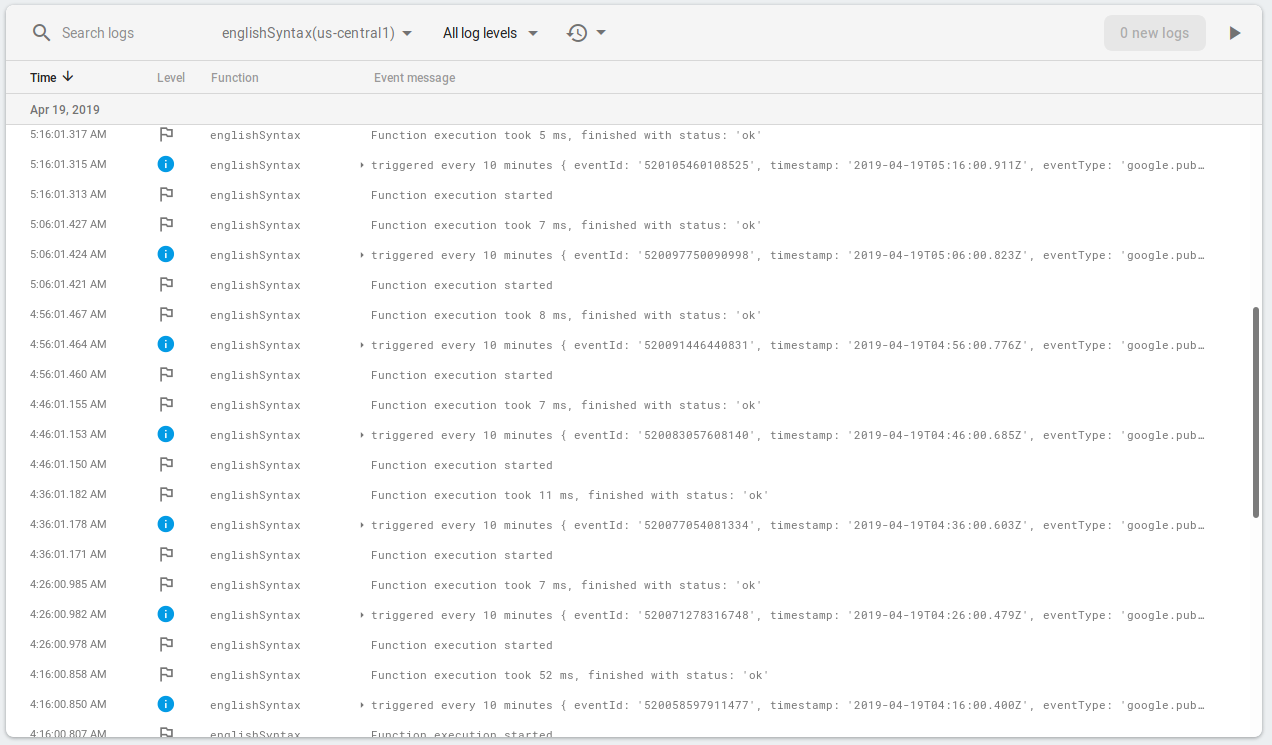
Task: Click the search magnifier icon
Action: point(40,32)
